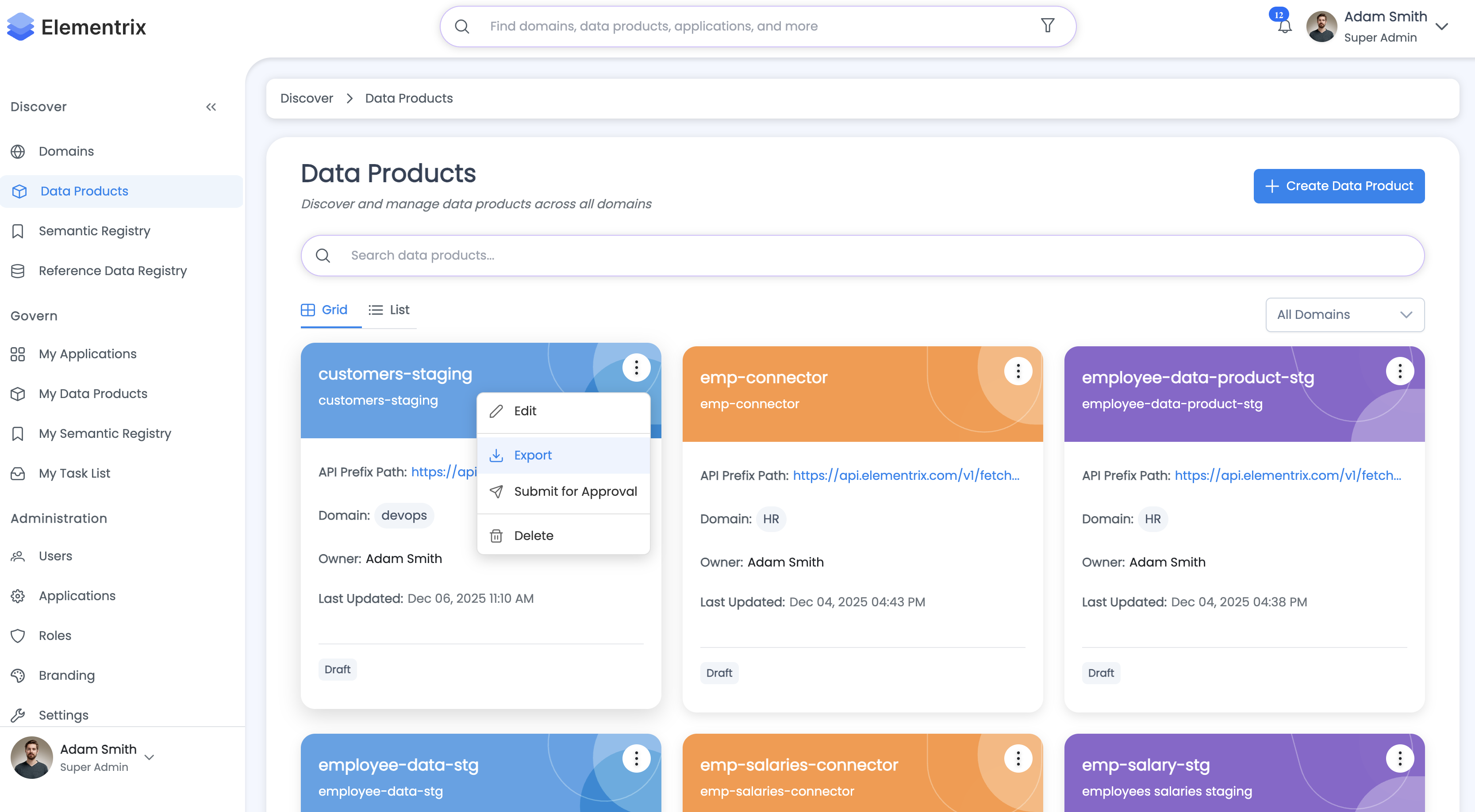The image size is (1475, 812).
Task: Open the three-dot menu on customers-staging card
Action: pos(636,368)
